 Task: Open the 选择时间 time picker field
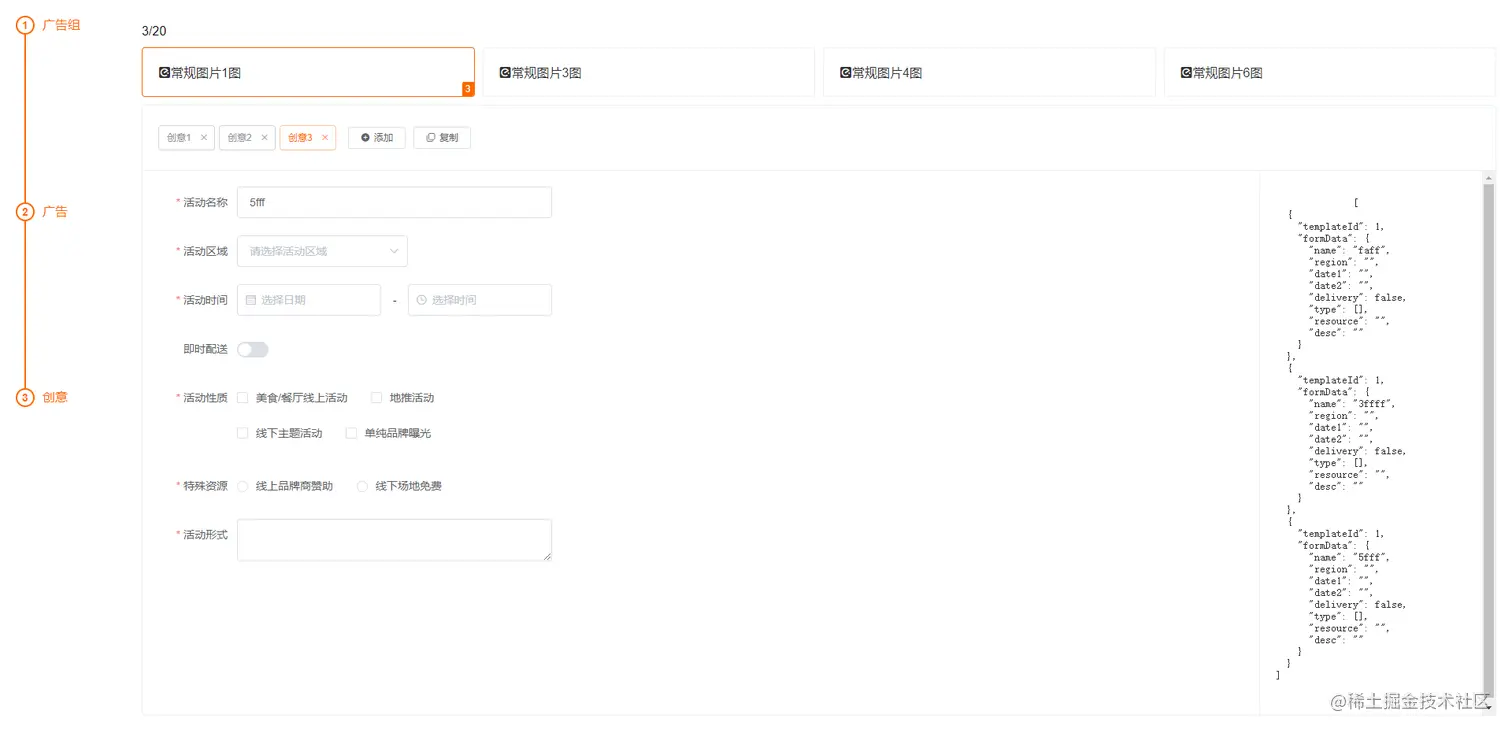(x=480, y=300)
